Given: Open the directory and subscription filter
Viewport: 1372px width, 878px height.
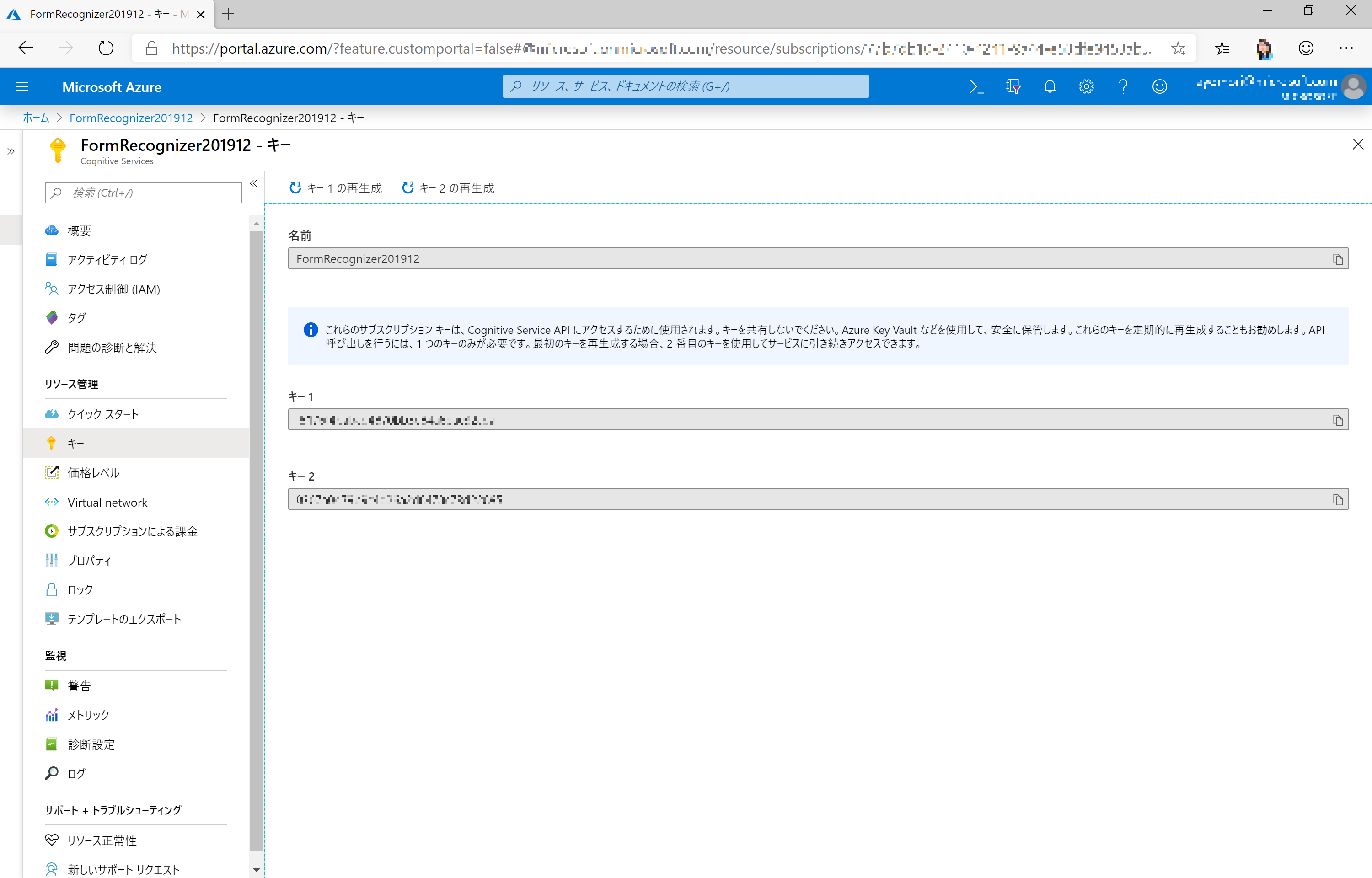Looking at the screenshot, I should pos(1013,87).
